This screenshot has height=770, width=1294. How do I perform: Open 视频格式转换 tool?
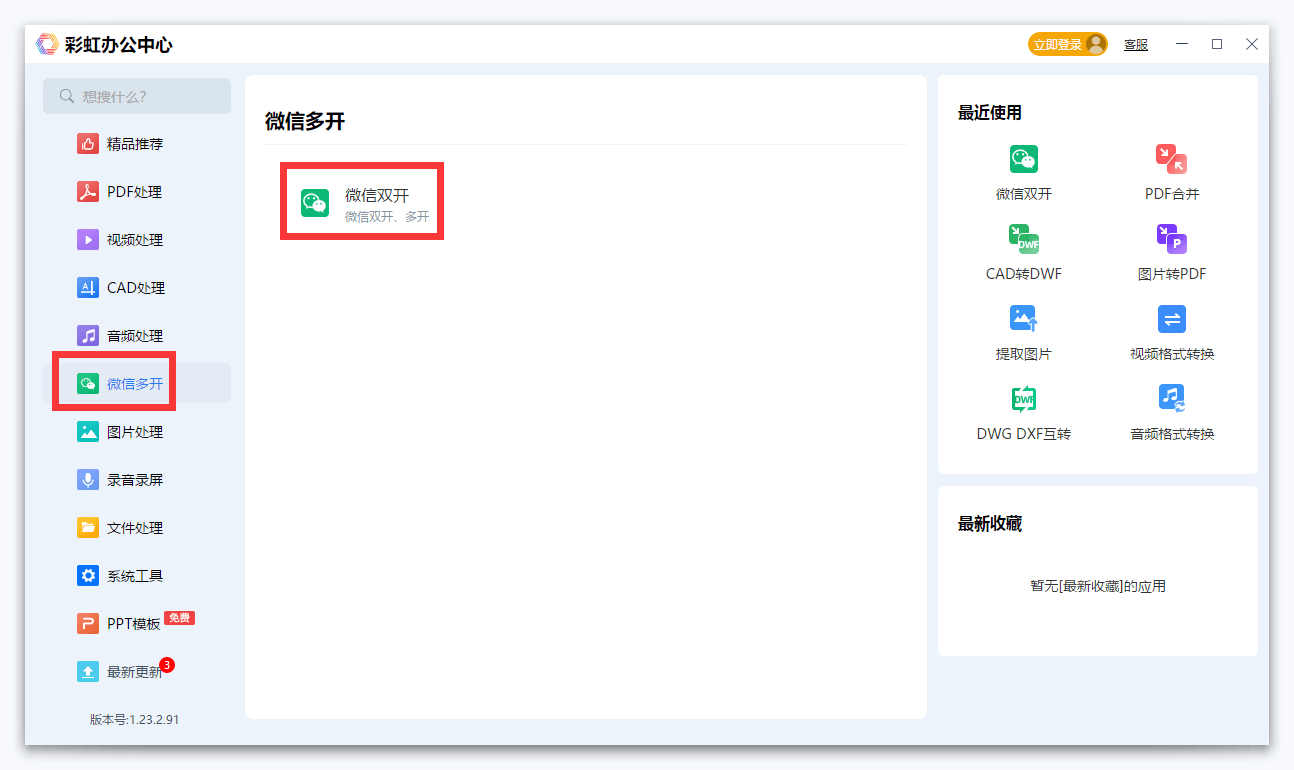1170,330
